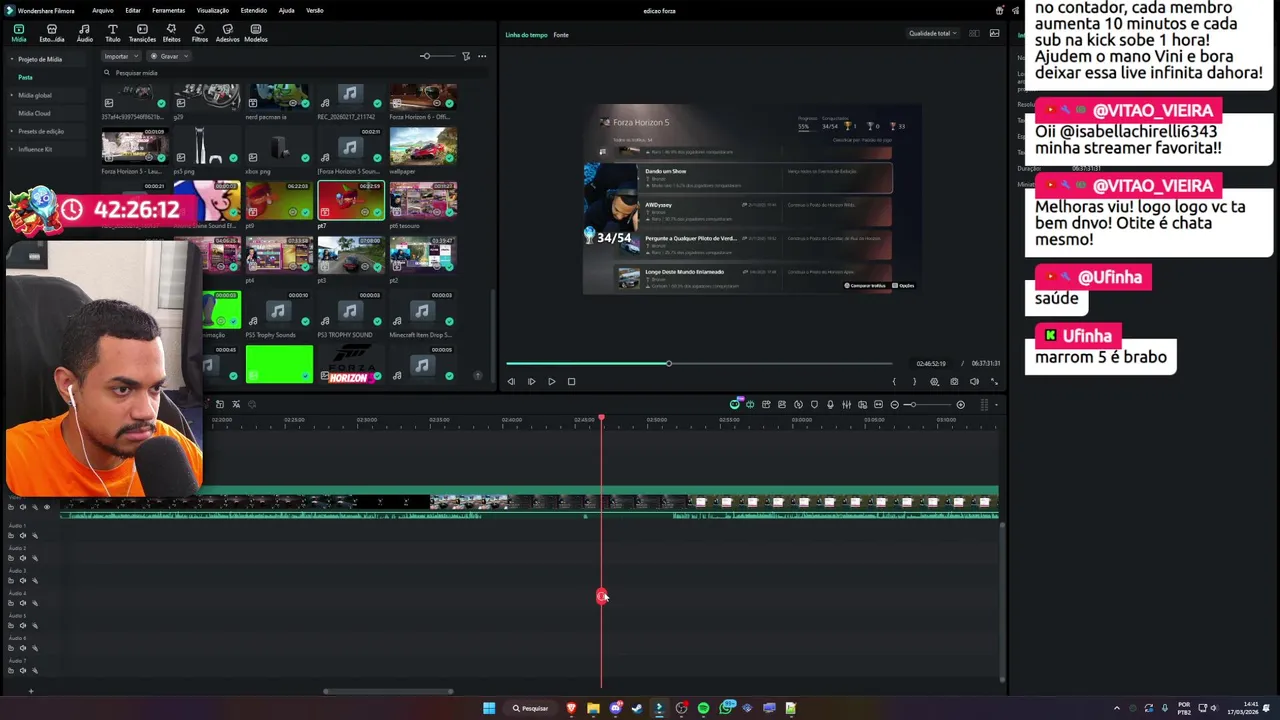
Task: Enter fullscreen preview
Action: [x=994, y=381]
